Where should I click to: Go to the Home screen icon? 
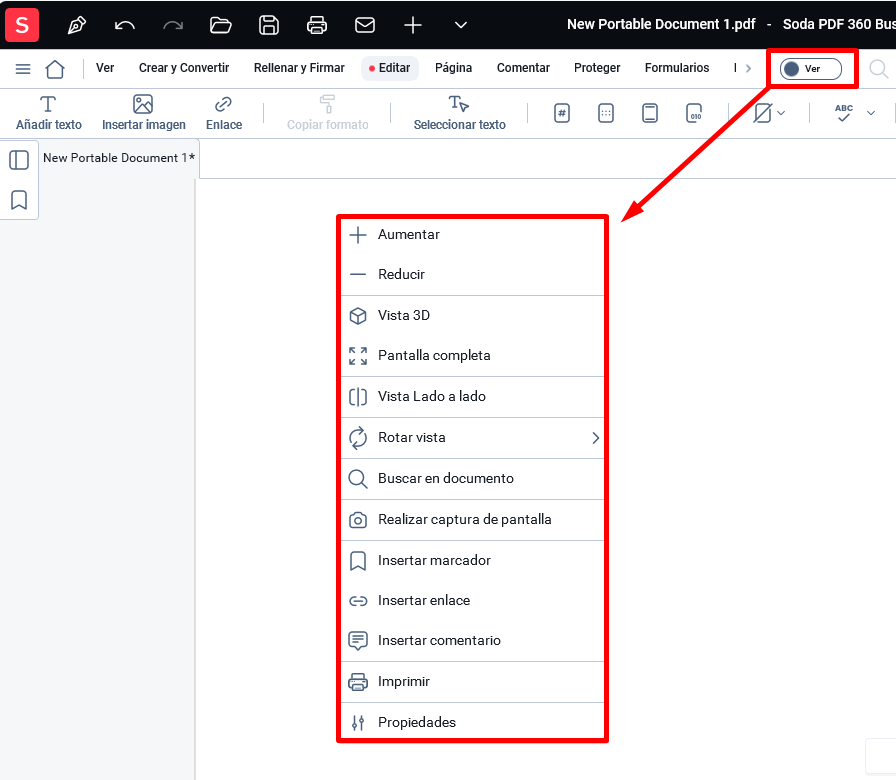pyautogui.click(x=55, y=69)
